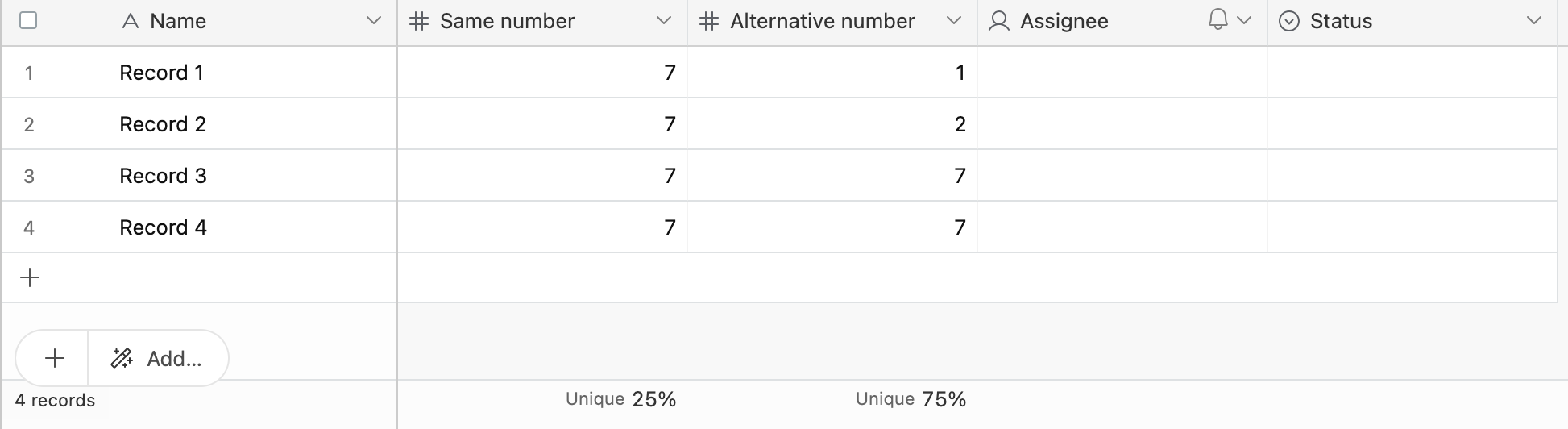Open the Assignee notification dropdown chevron
This screenshot has width=1568, height=429.
click(x=1244, y=21)
